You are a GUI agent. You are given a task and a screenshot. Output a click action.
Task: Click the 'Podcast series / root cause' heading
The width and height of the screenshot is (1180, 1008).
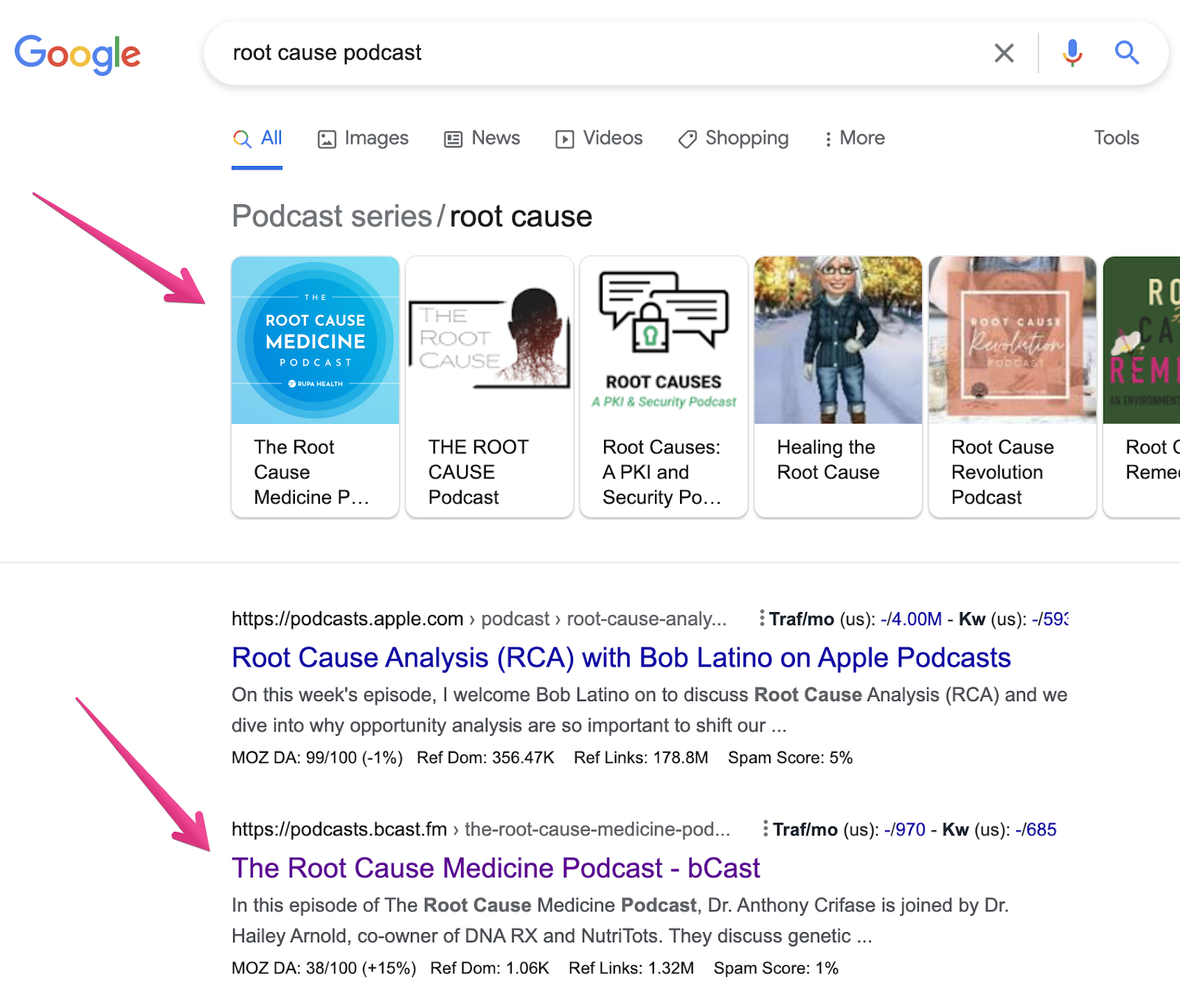point(412,217)
